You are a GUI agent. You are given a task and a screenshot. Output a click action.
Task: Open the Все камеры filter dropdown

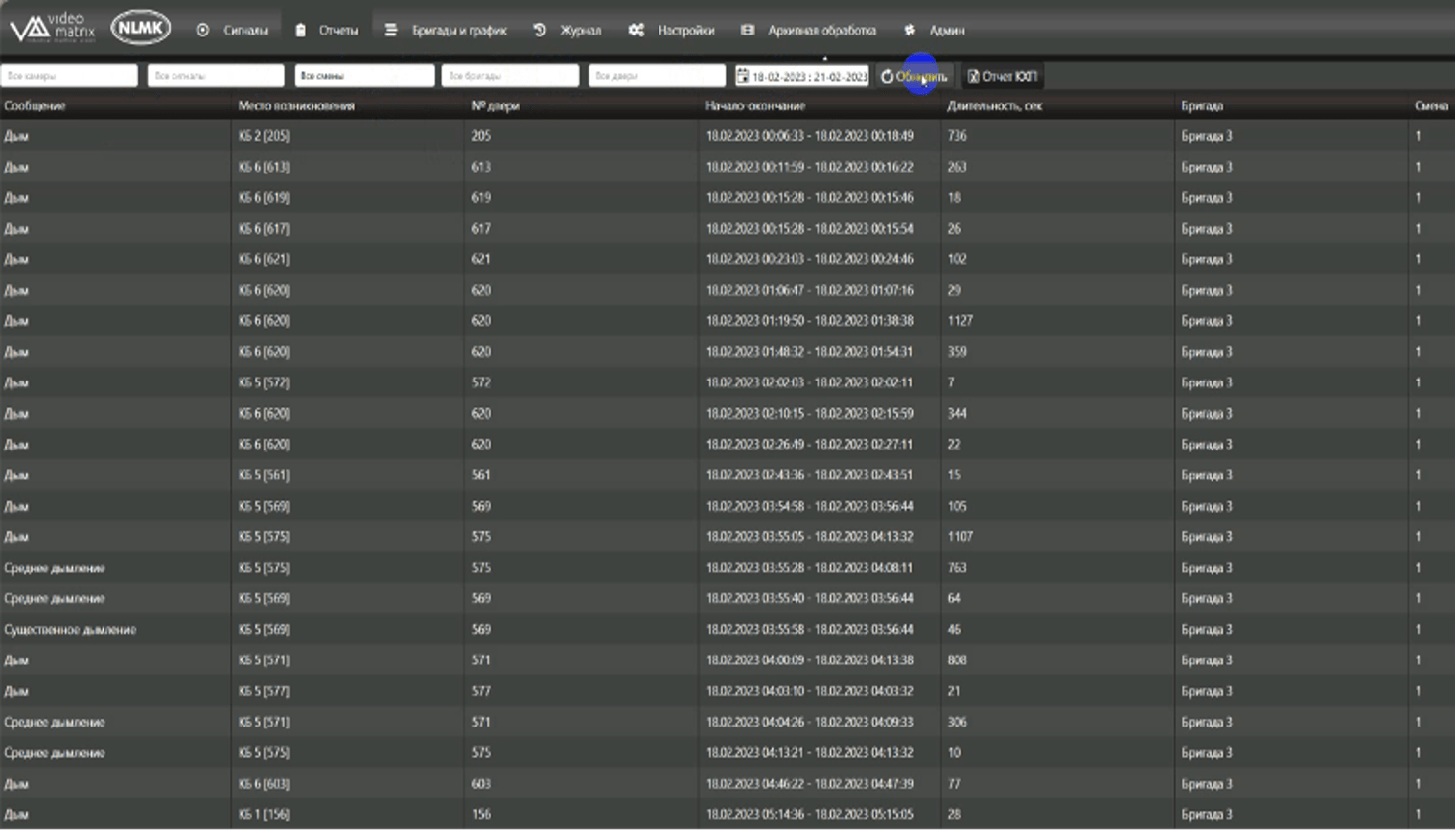(x=69, y=76)
